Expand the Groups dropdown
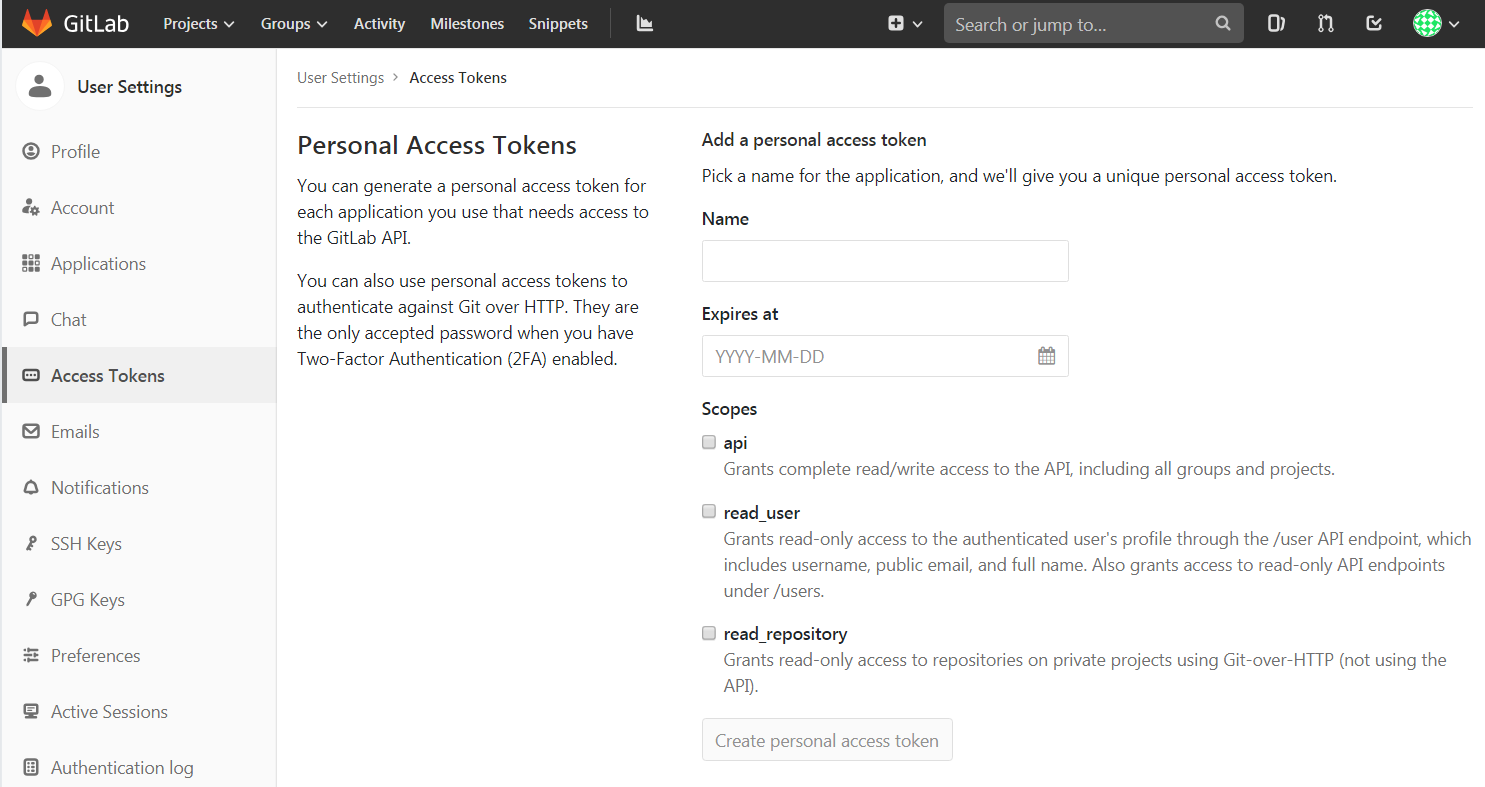1485x787 pixels. (293, 23)
